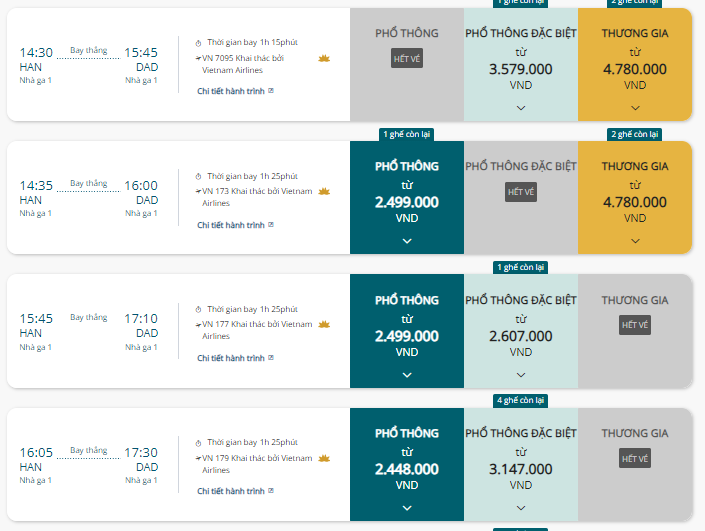The height and width of the screenshot is (531, 705).
Task: Open Chi tiết hành trình for the 16:05 flight
Action: (x=231, y=491)
